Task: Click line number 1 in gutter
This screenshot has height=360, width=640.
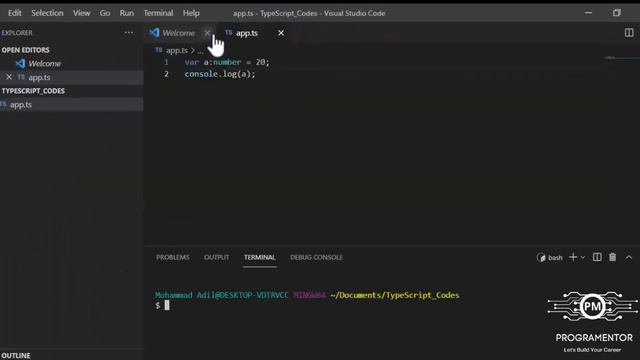Action: (166, 62)
